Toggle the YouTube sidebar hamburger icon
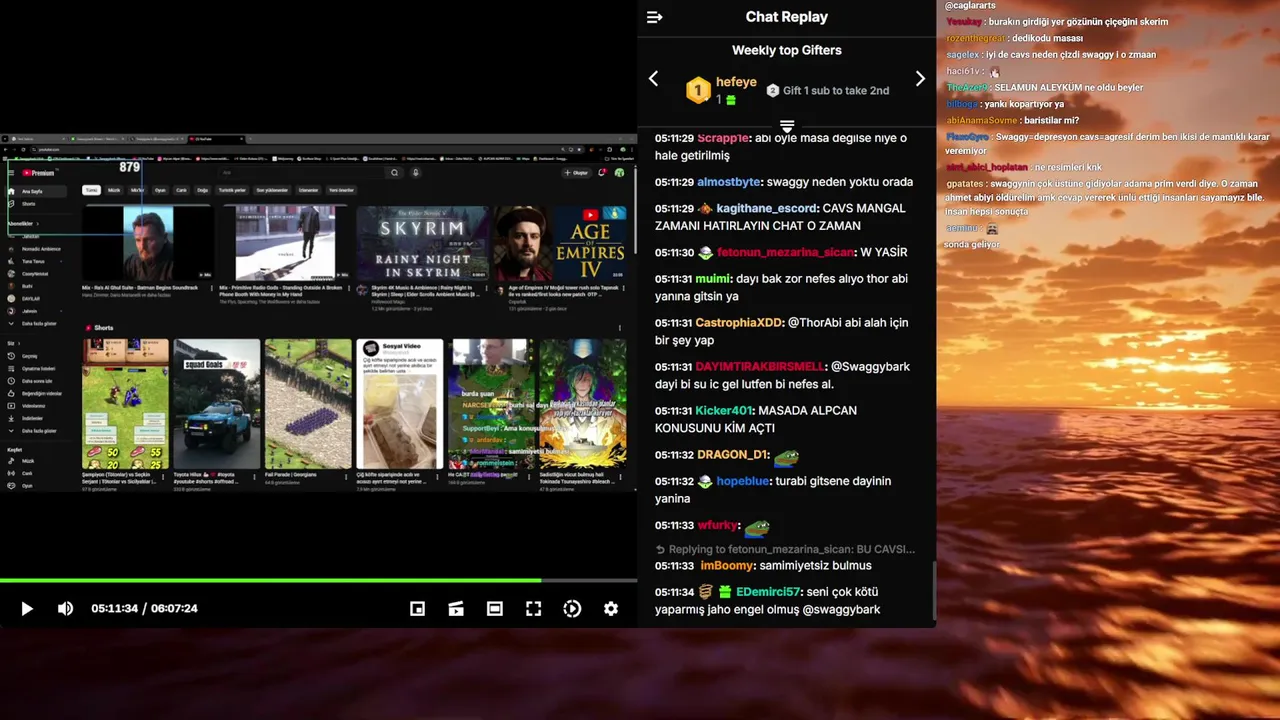Viewport: 1280px width, 720px height. [11, 172]
